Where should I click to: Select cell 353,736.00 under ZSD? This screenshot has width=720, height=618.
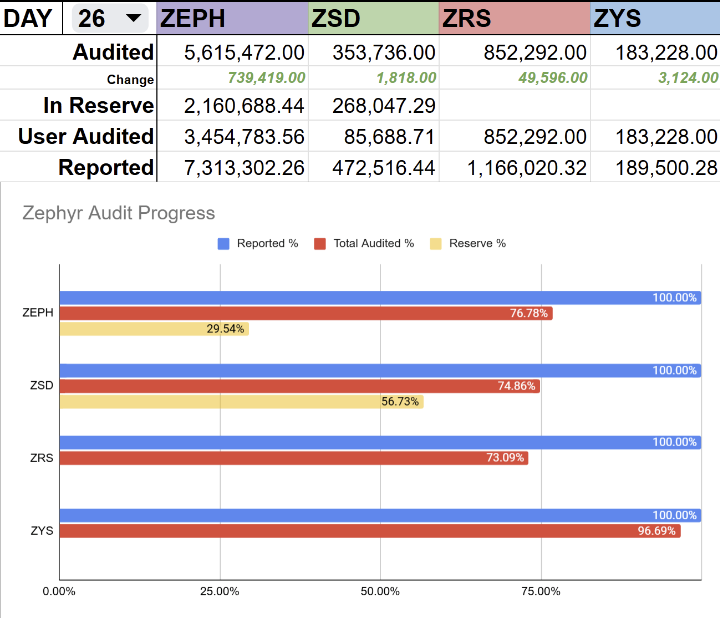[x=384, y=52]
